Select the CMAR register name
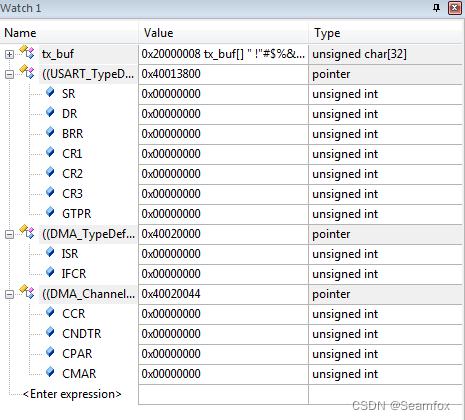Viewport: 465px width, 420px height. click(x=79, y=374)
